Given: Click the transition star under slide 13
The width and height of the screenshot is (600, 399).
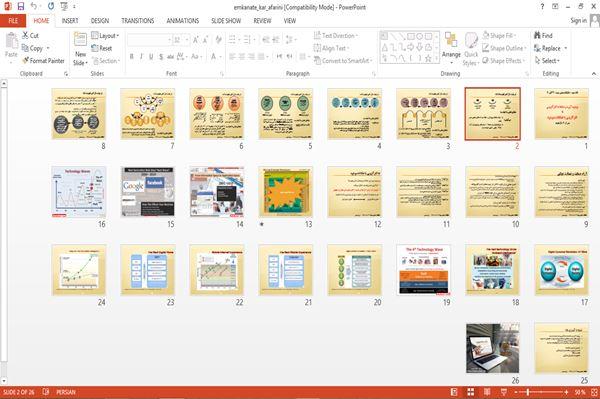Looking at the screenshot, I should coord(262,224).
